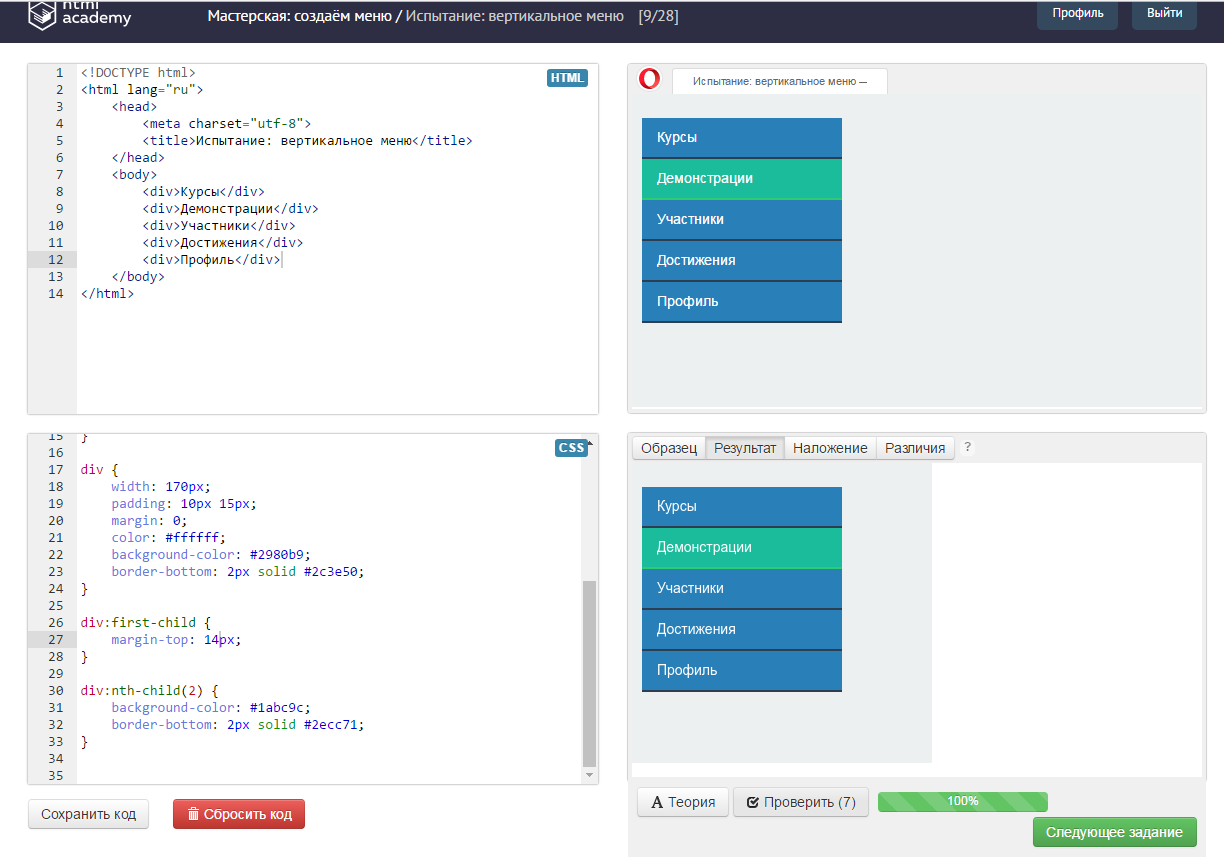Viewport: 1224px width, 857px height.
Task: Open the HTML Academy logo home link
Action: tap(80, 14)
